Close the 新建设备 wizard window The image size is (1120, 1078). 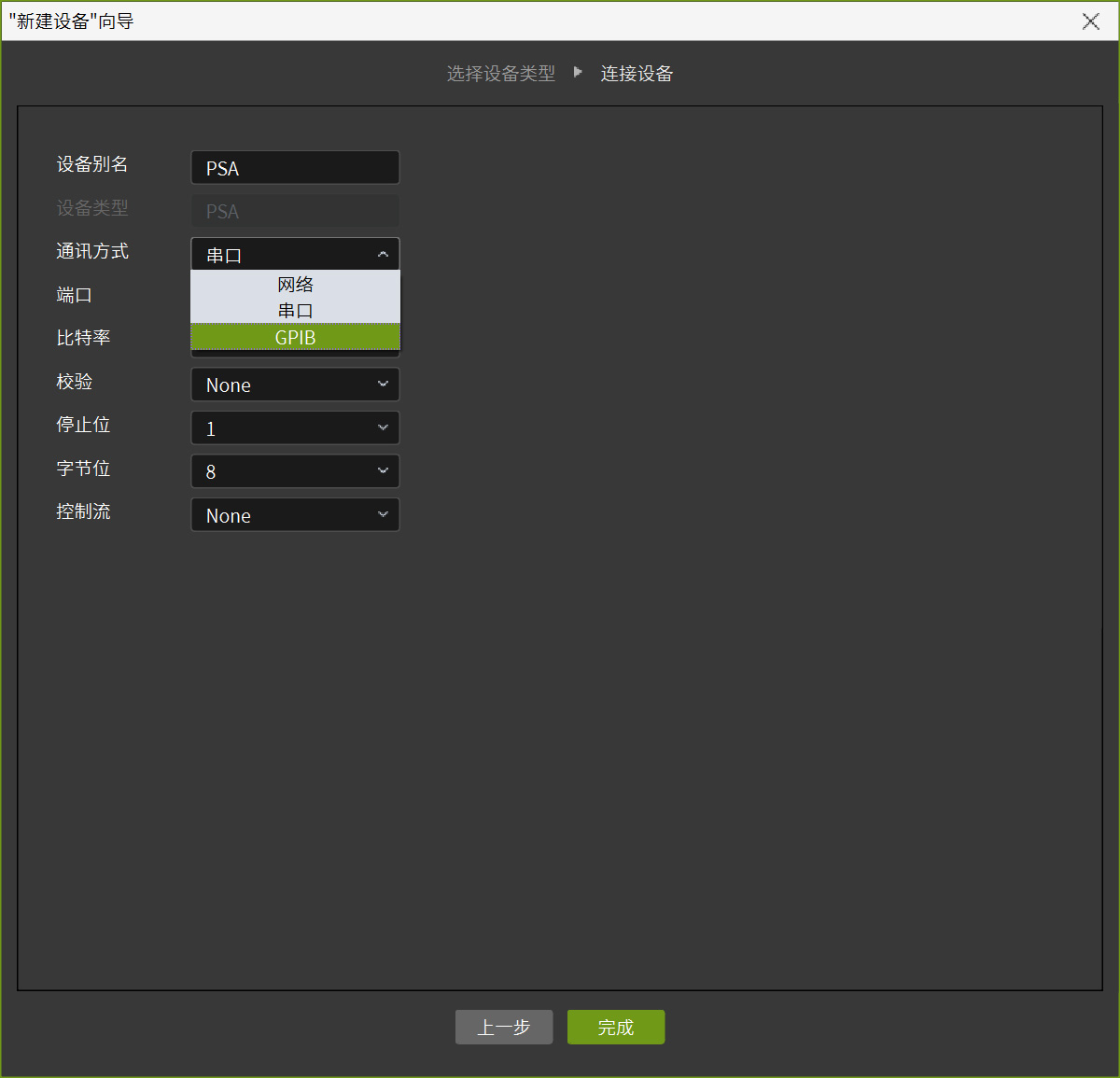1090,21
